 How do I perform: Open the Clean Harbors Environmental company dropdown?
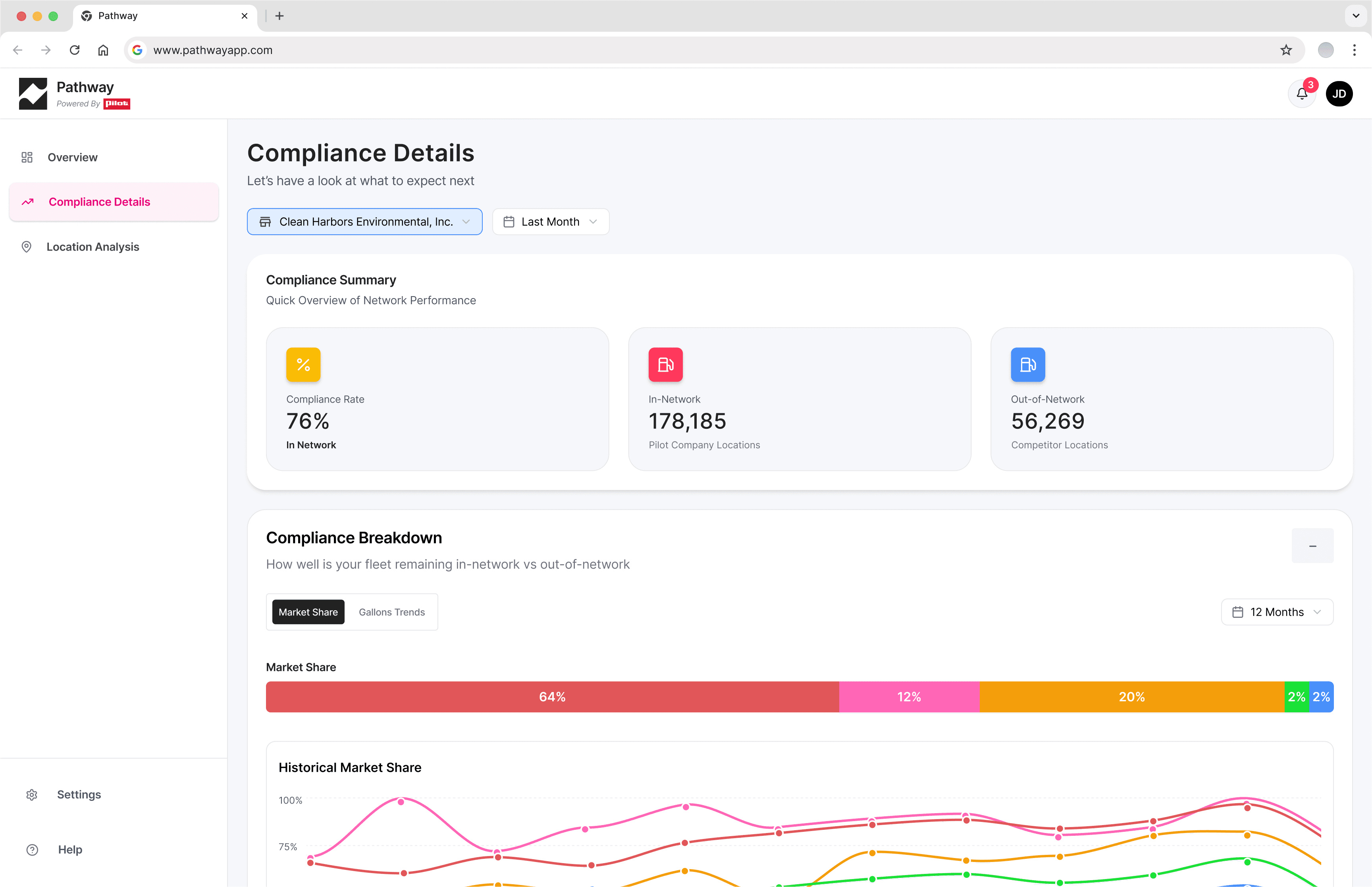364,222
